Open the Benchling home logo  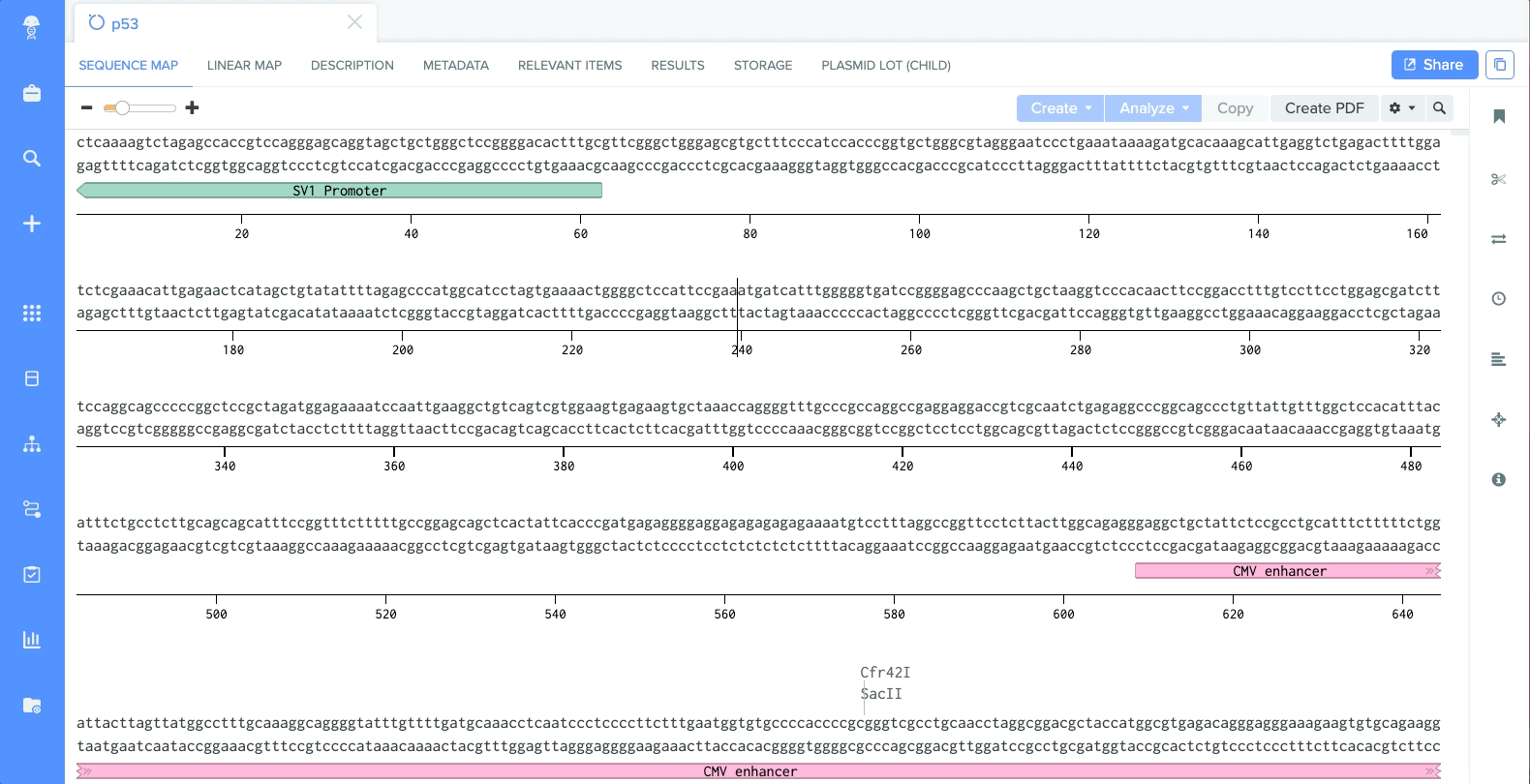point(32,27)
